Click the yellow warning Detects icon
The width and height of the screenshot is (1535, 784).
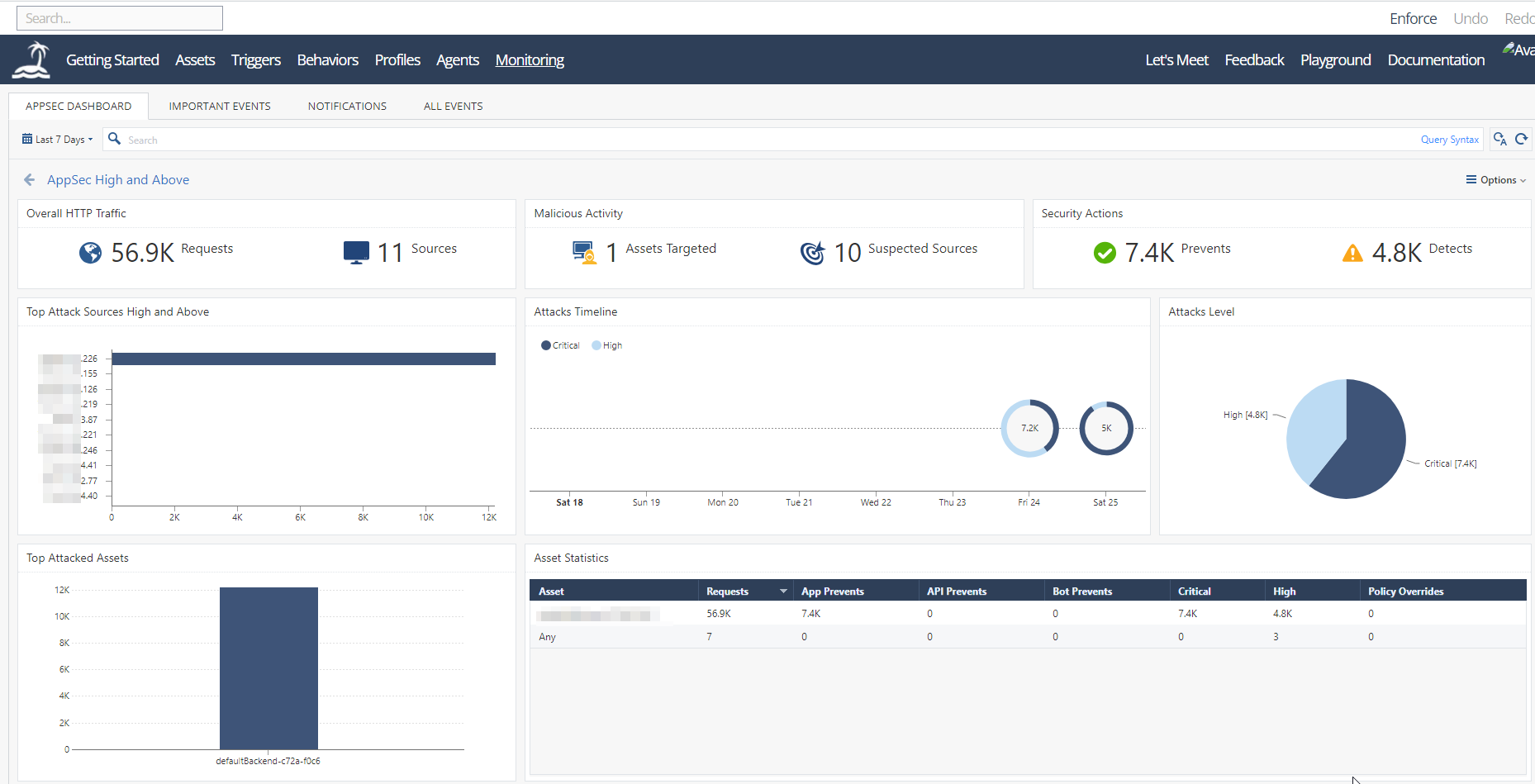[1352, 253]
